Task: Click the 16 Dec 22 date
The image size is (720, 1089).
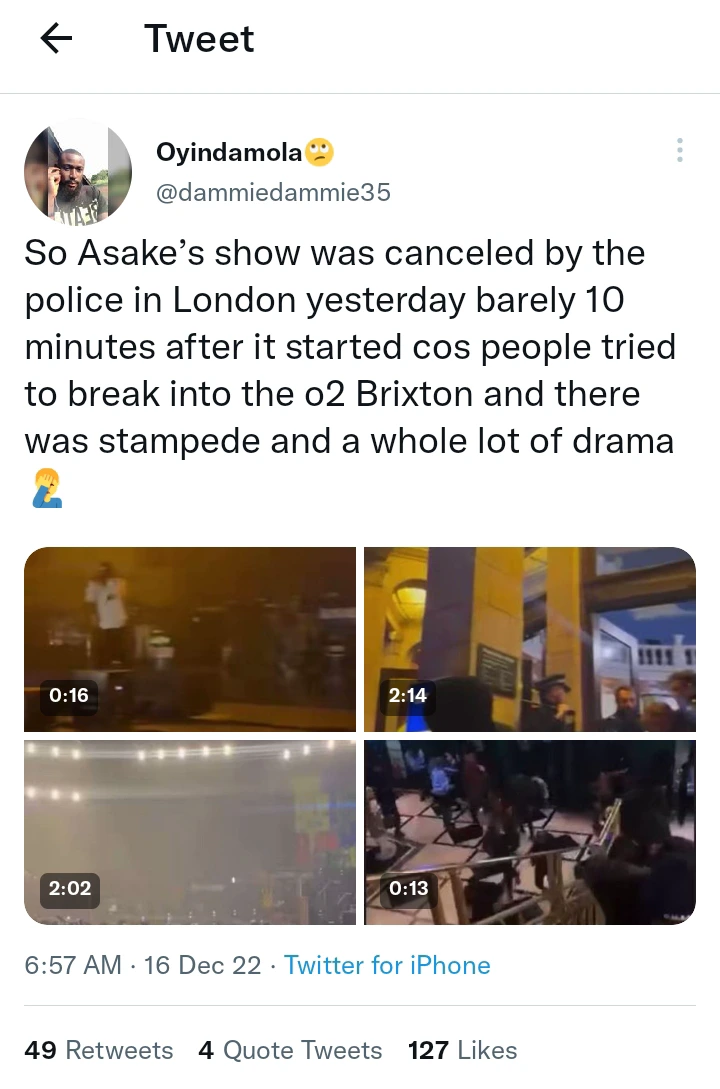Action: click(x=203, y=965)
